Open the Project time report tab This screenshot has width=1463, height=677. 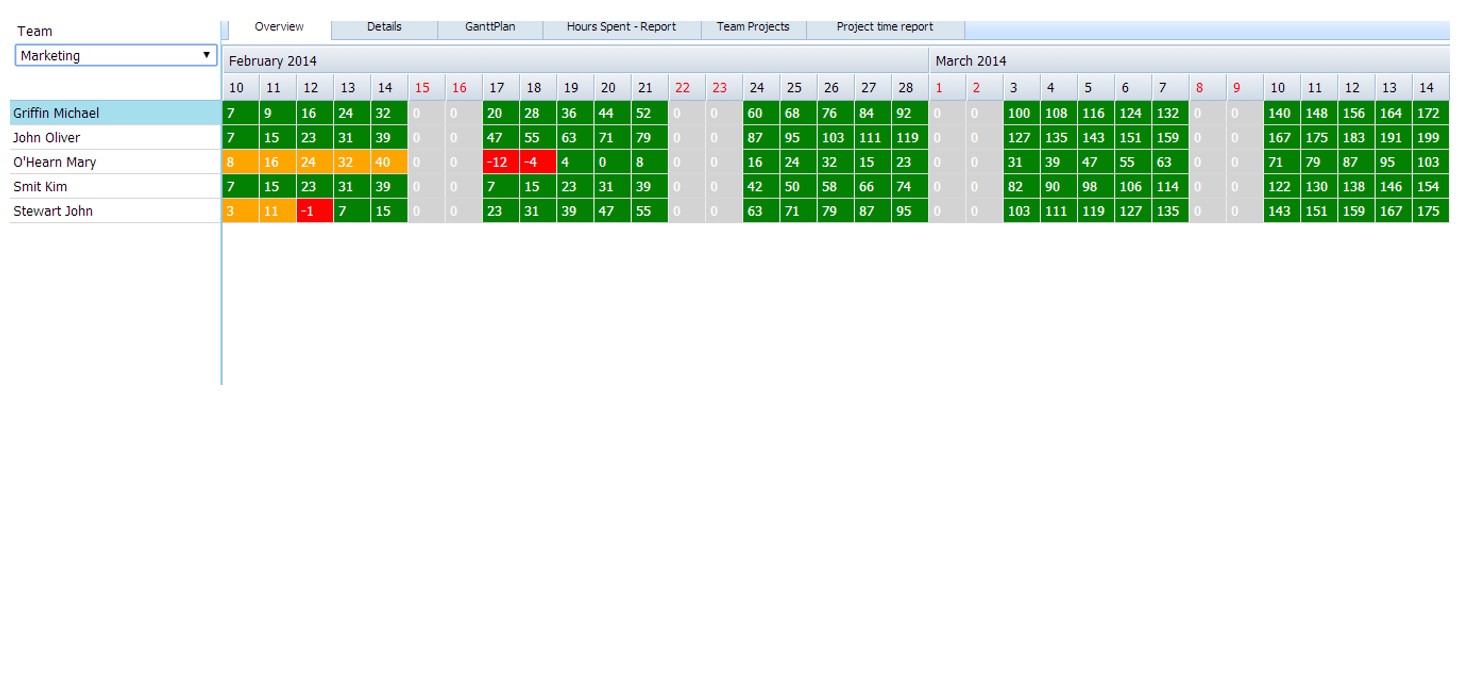pos(885,27)
